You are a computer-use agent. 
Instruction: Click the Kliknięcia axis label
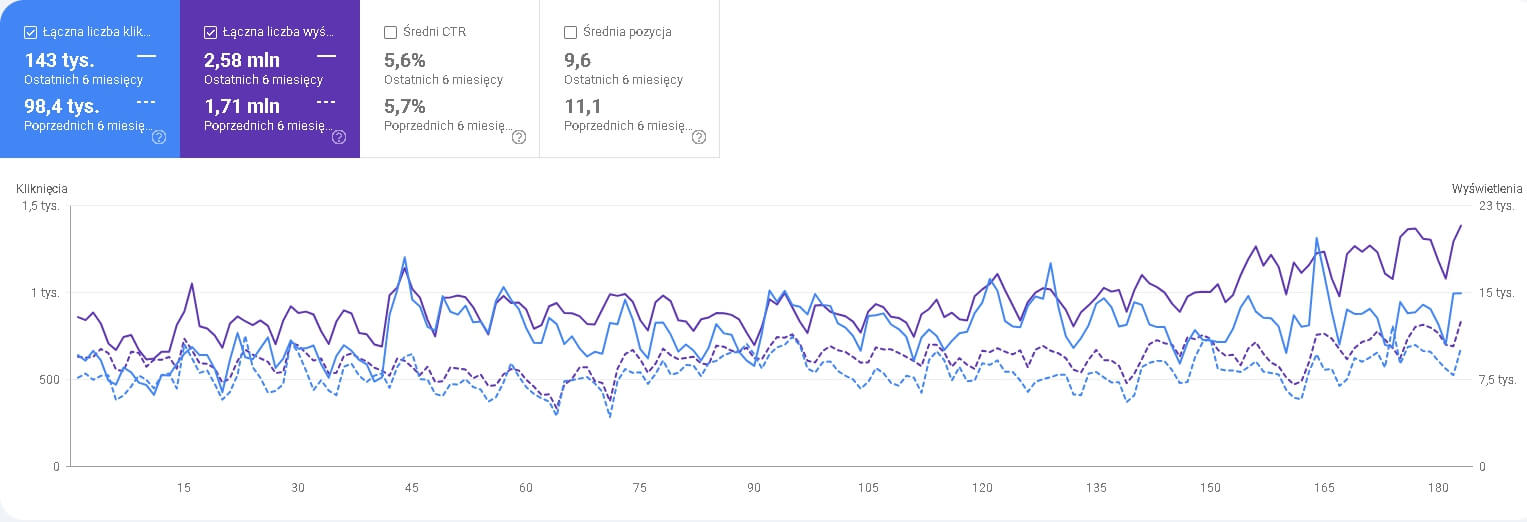click(x=42, y=188)
